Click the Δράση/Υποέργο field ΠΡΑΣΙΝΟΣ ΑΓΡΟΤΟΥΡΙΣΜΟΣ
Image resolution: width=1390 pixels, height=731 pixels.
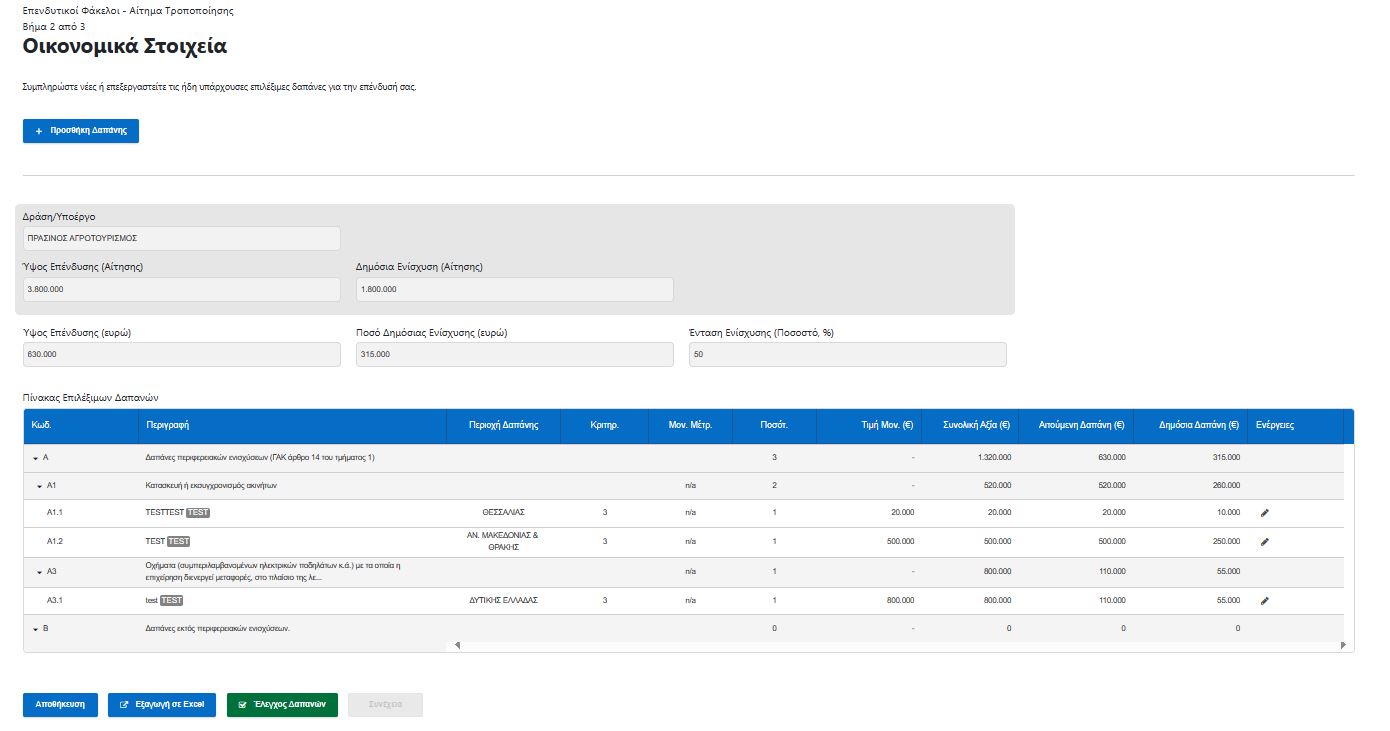click(181, 238)
